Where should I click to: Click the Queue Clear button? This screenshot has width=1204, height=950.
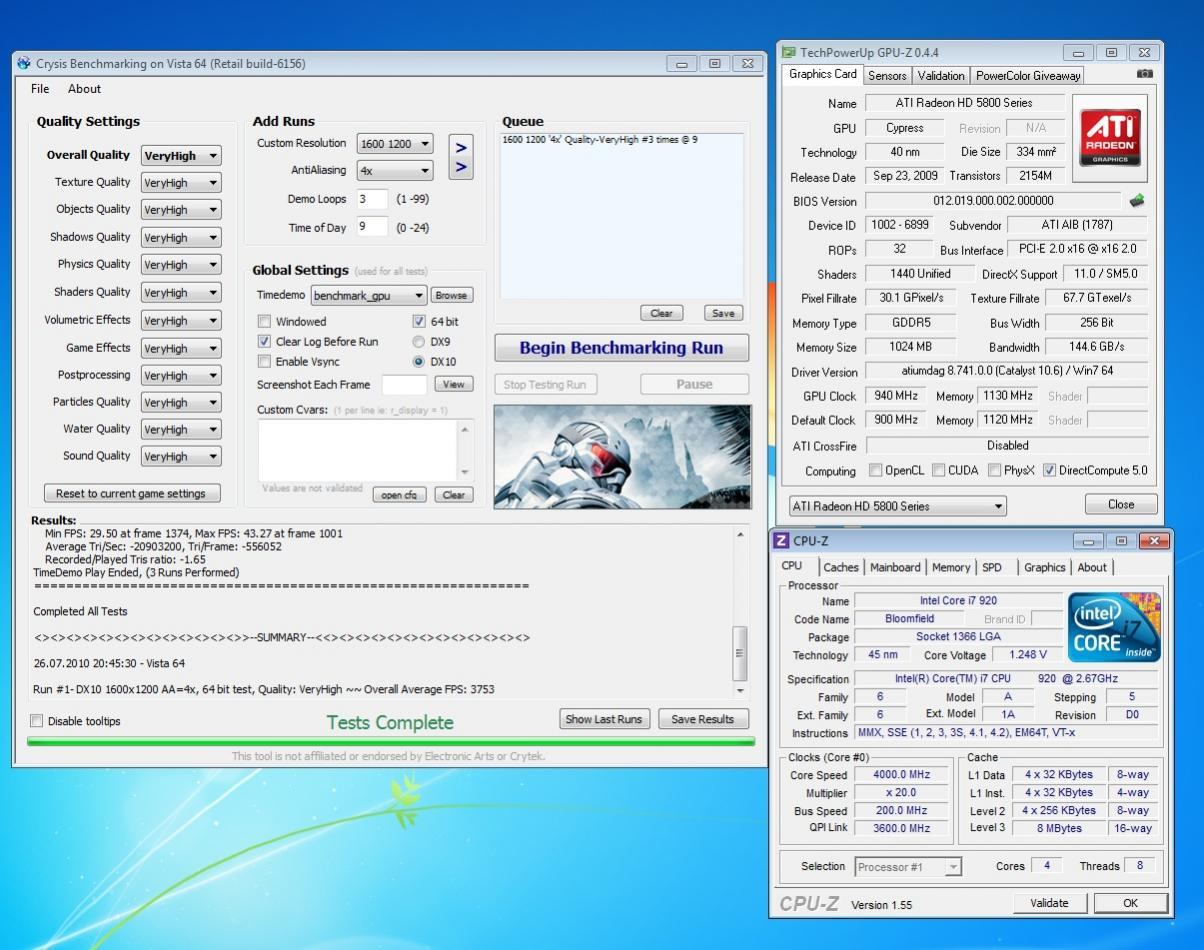click(662, 314)
